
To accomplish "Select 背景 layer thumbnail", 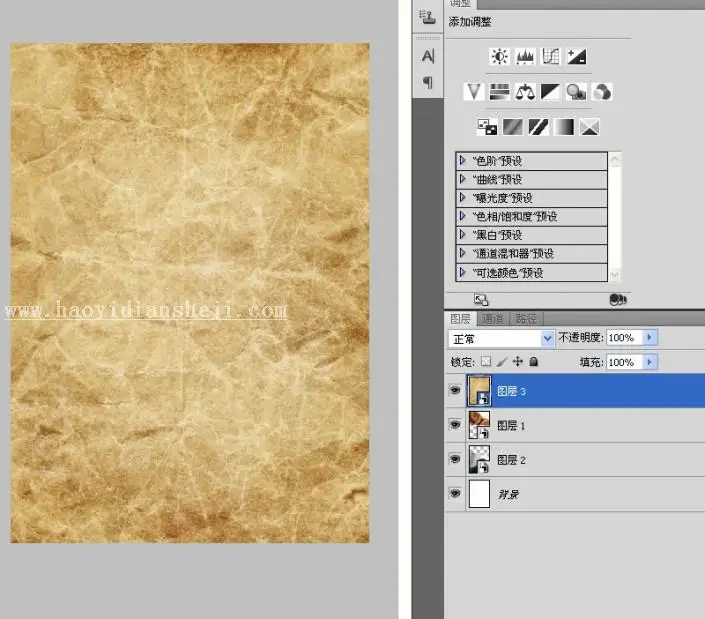I will [x=479, y=494].
